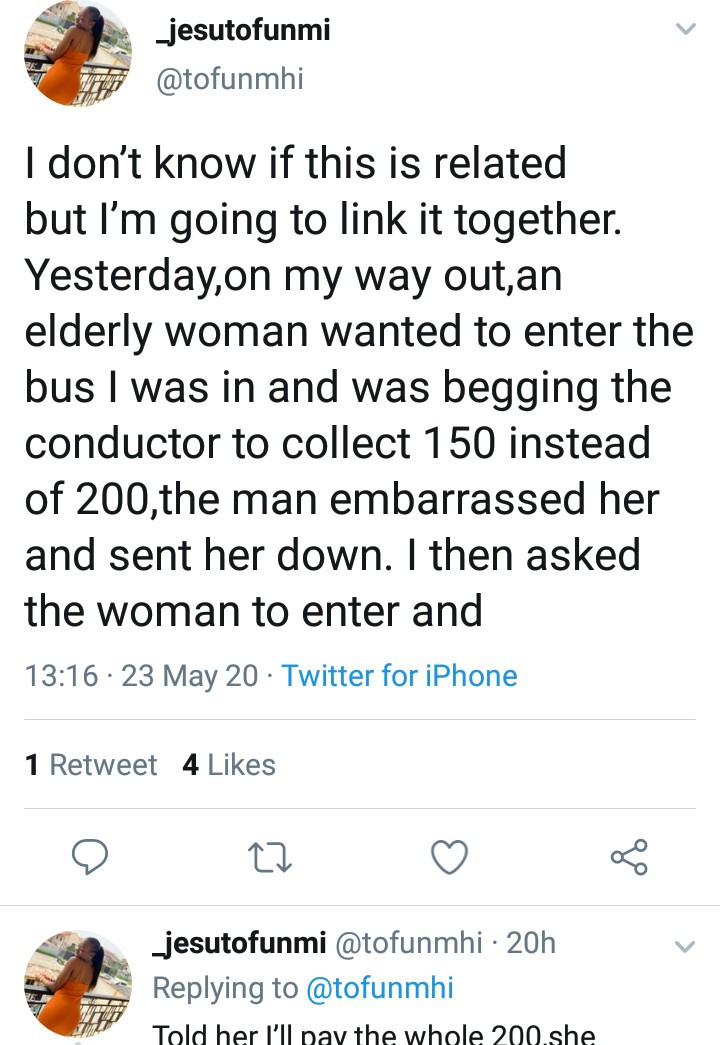This screenshot has width=720, height=1045.
Task: Expand the reply tweet options chevron
Action: tap(685, 946)
